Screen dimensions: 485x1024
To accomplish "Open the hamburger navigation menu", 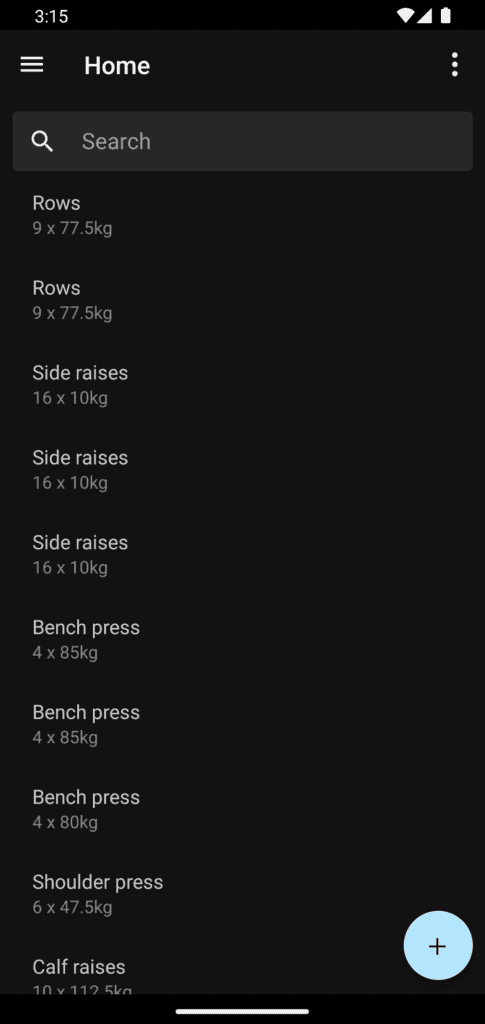I will pyautogui.click(x=32, y=65).
